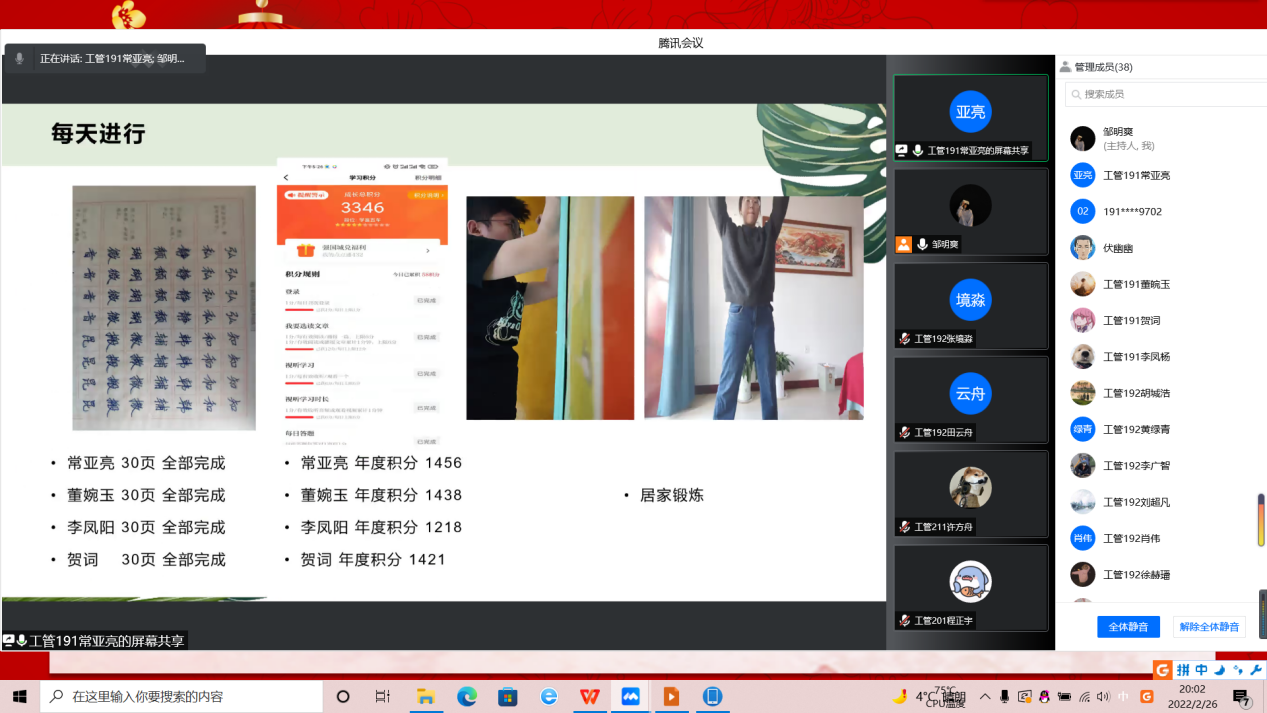Click the screen share icon on 亚亮 tile
This screenshot has width=1267, height=713.
(x=902, y=151)
